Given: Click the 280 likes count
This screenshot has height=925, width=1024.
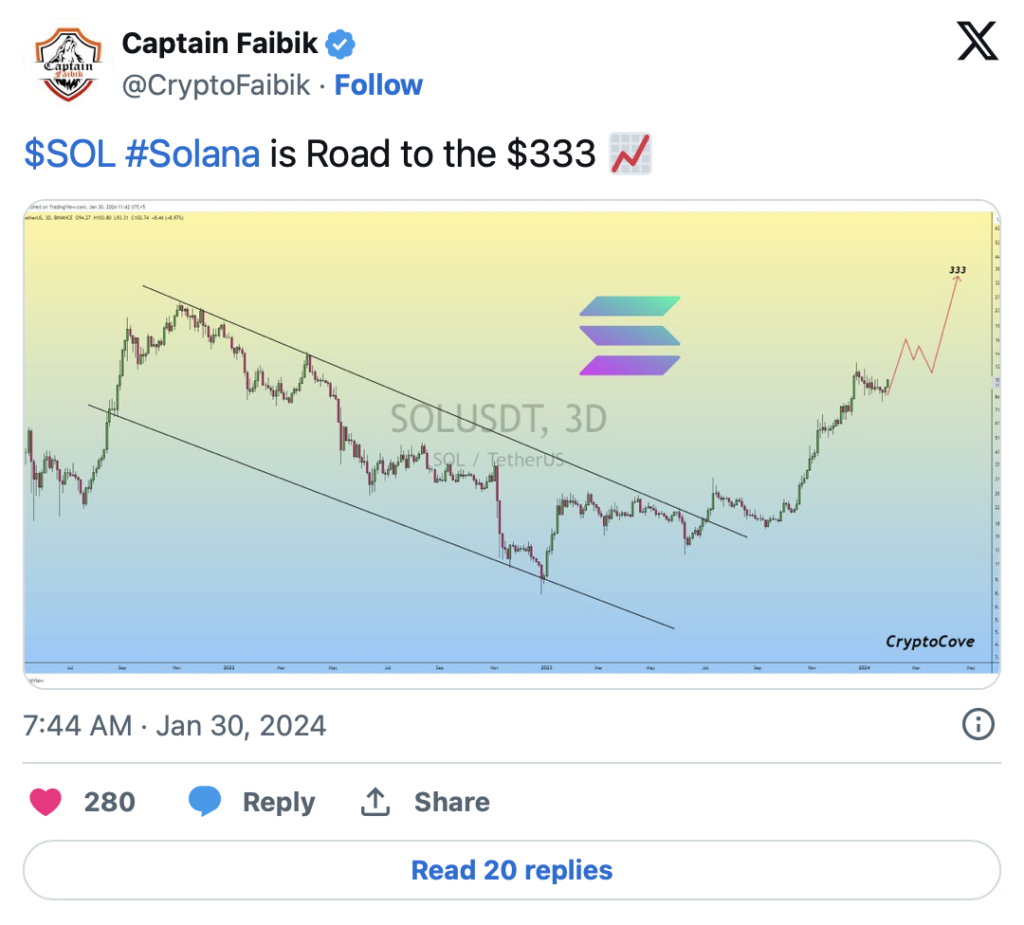Looking at the screenshot, I should [110, 802].
